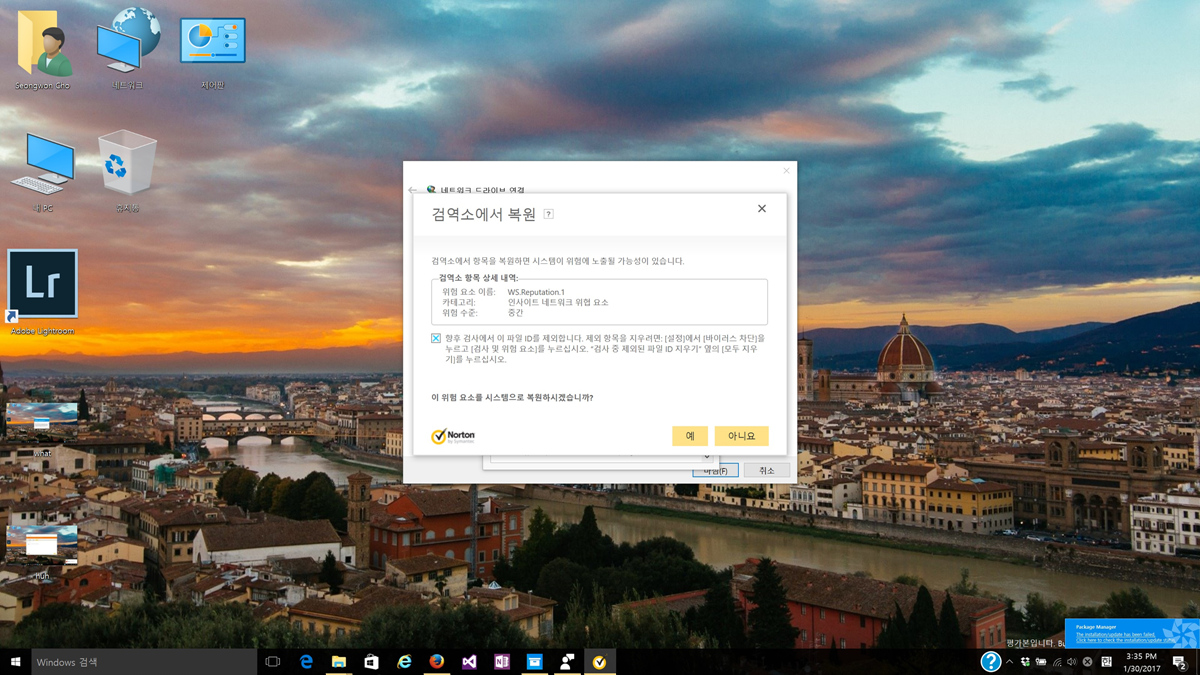1200x675 pixels.
Task: Open the help question mark icon beside the dialog title
Action: pyautogui.click(x=548, y=214)
